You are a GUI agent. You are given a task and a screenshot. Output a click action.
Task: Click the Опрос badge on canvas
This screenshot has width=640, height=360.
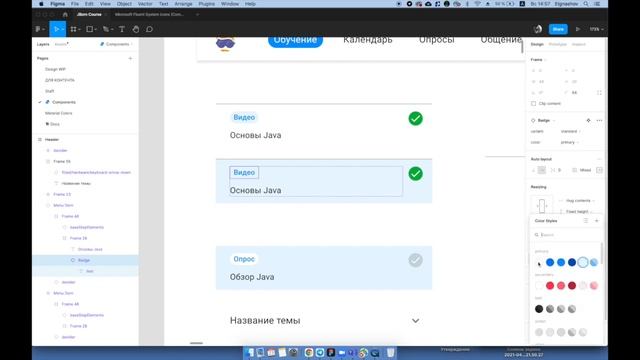pyautogui.click(x=244, y=259)
